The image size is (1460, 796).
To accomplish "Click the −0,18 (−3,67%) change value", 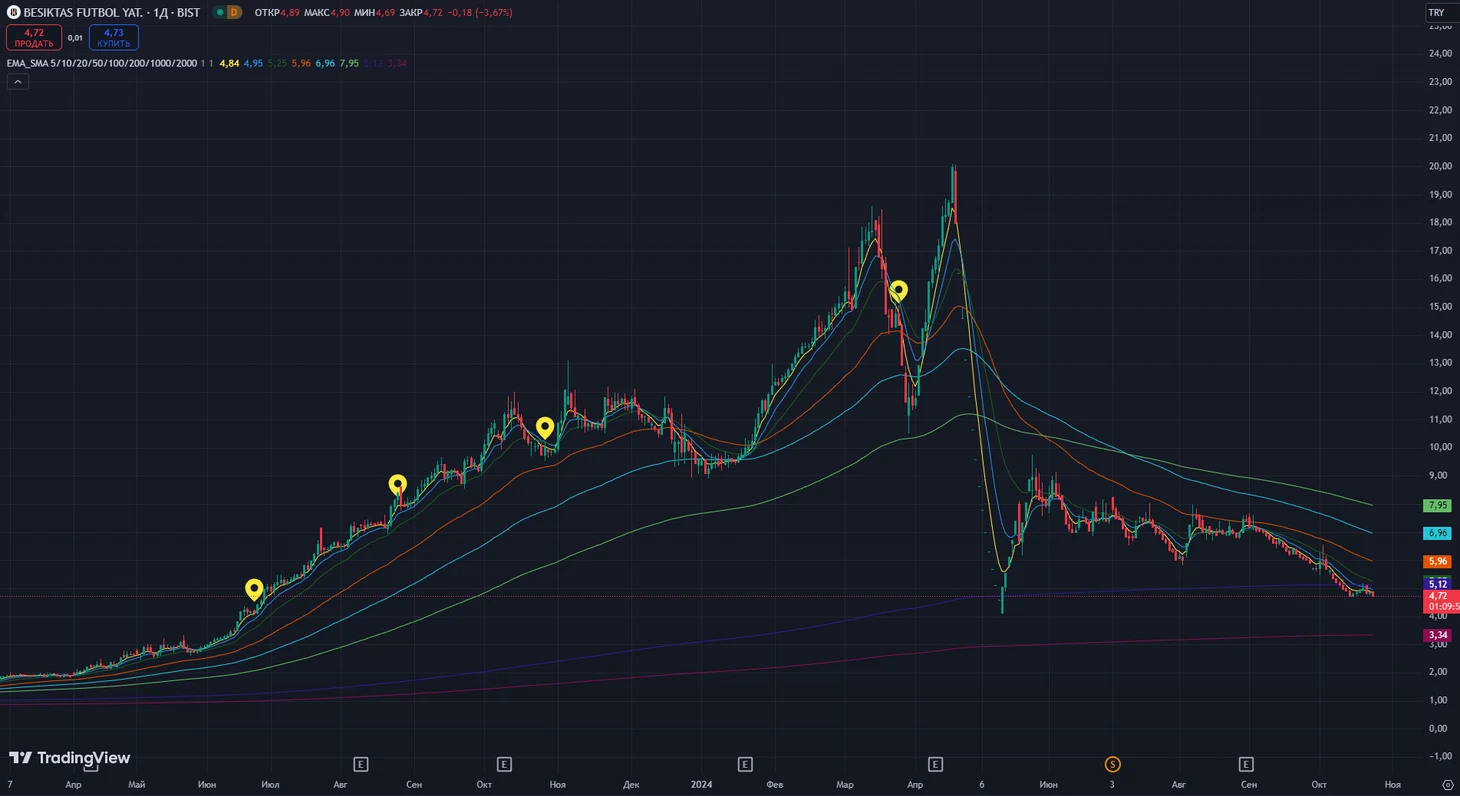I will click(x=480, y=12).
